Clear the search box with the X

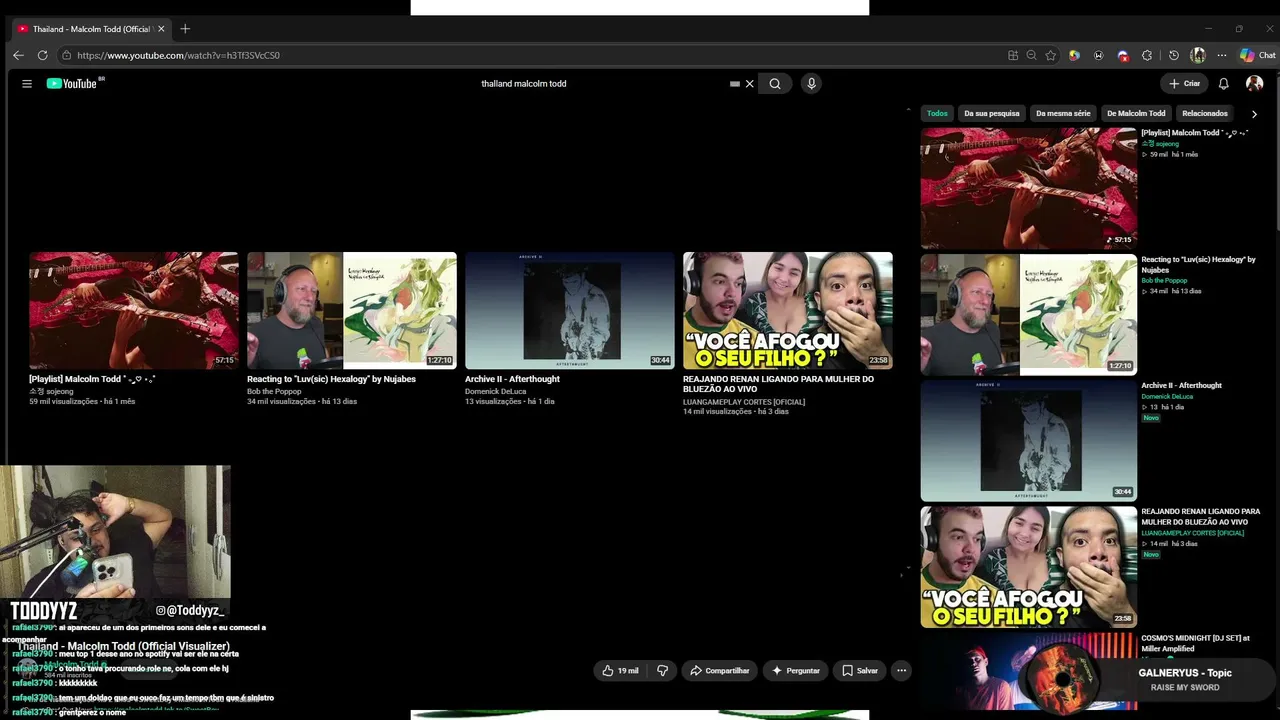point(749,84)
